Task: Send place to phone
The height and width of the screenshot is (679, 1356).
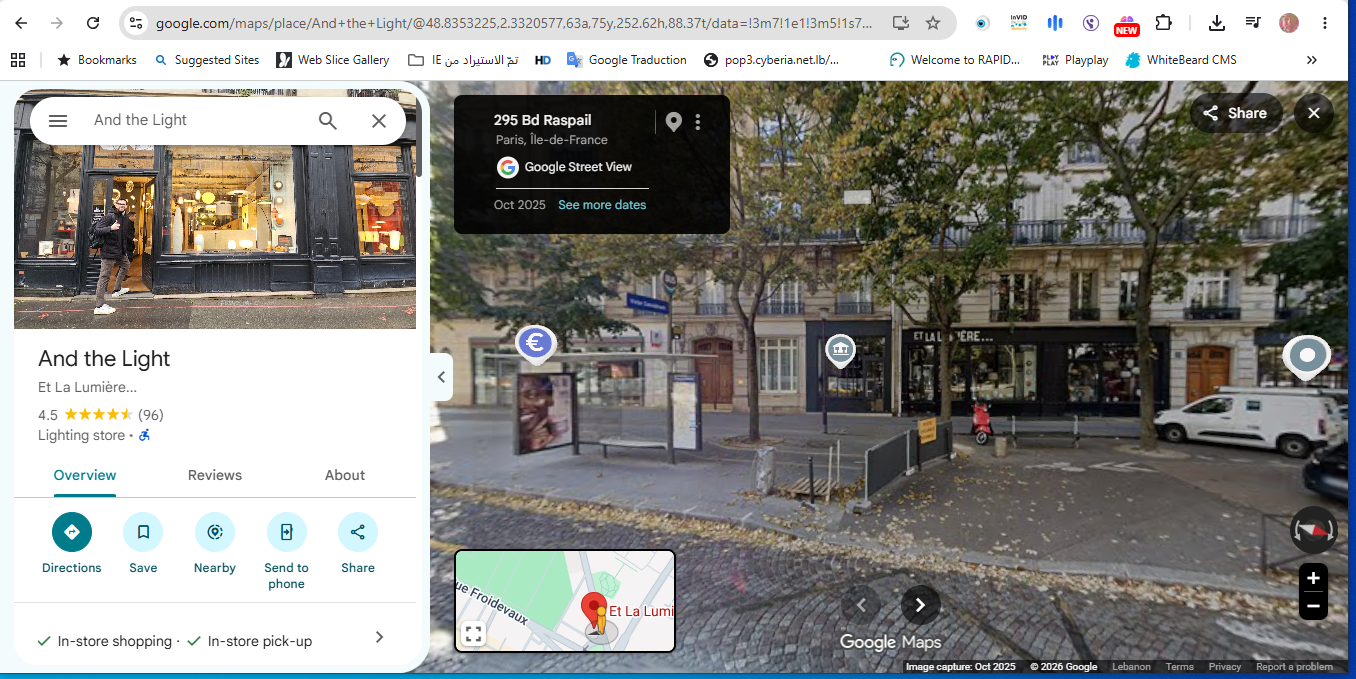Action: coord(286,532)
